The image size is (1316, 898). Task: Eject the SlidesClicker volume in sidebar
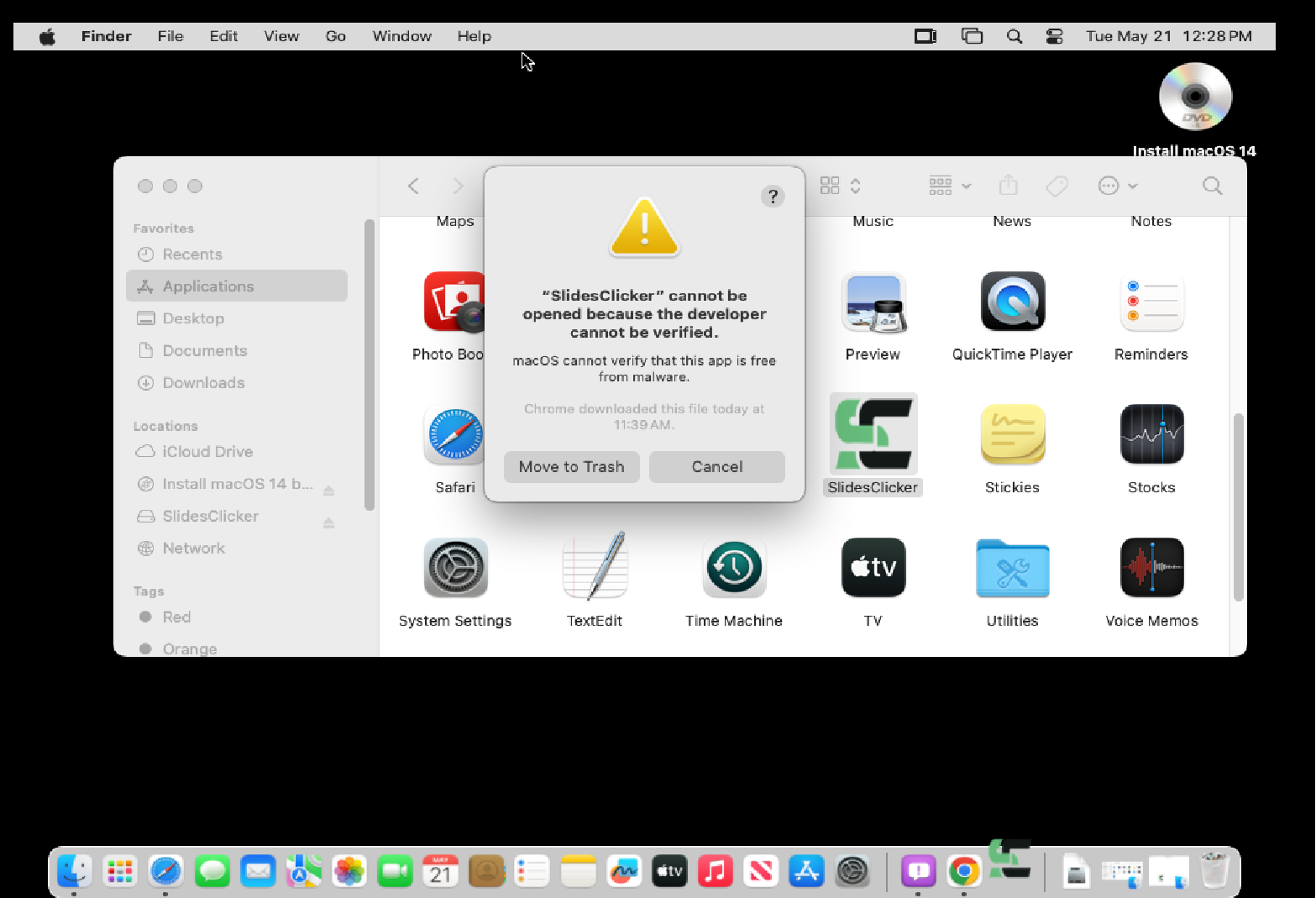[329, 523]
